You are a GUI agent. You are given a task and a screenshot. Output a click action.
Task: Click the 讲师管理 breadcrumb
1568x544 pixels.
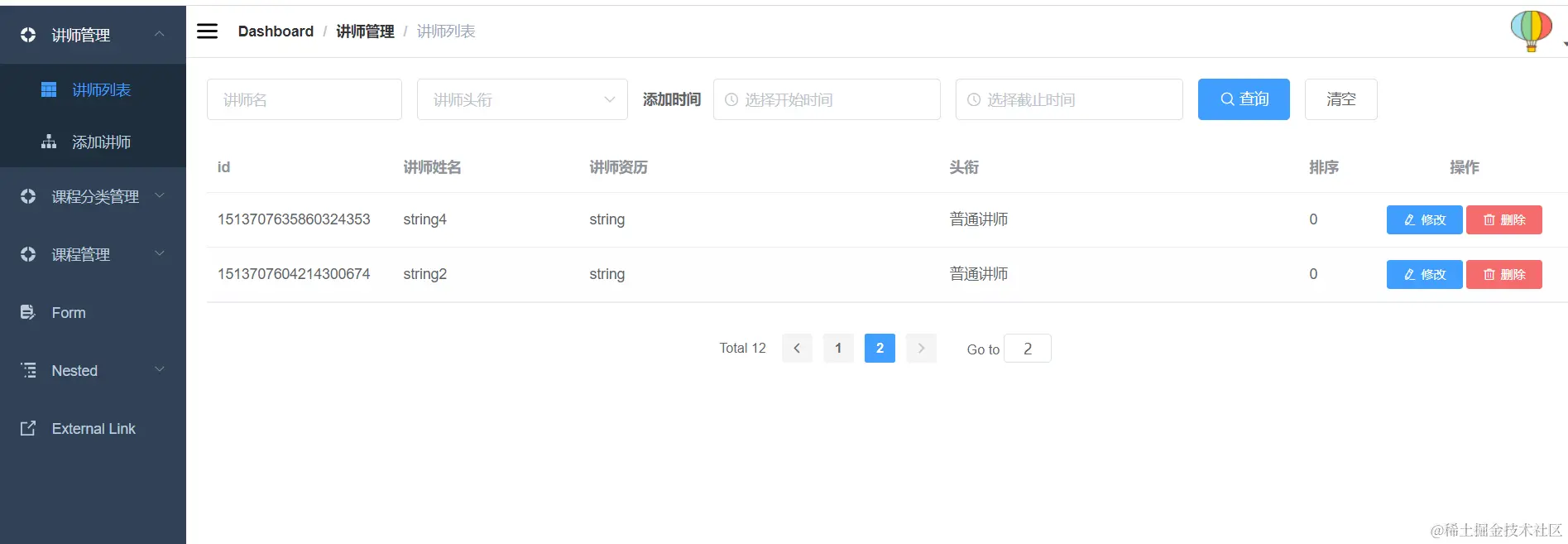365,31
